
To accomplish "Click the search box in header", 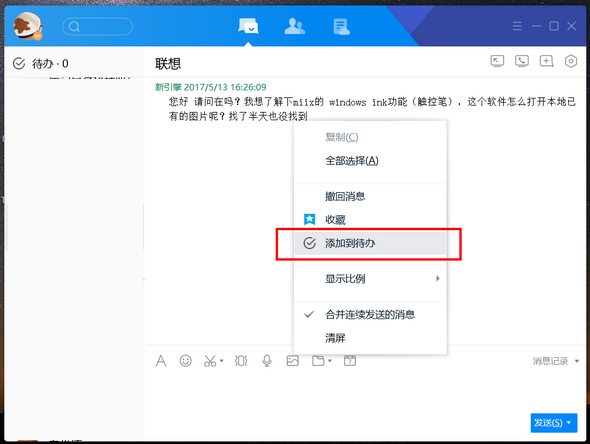I will (x=97, y=27).
